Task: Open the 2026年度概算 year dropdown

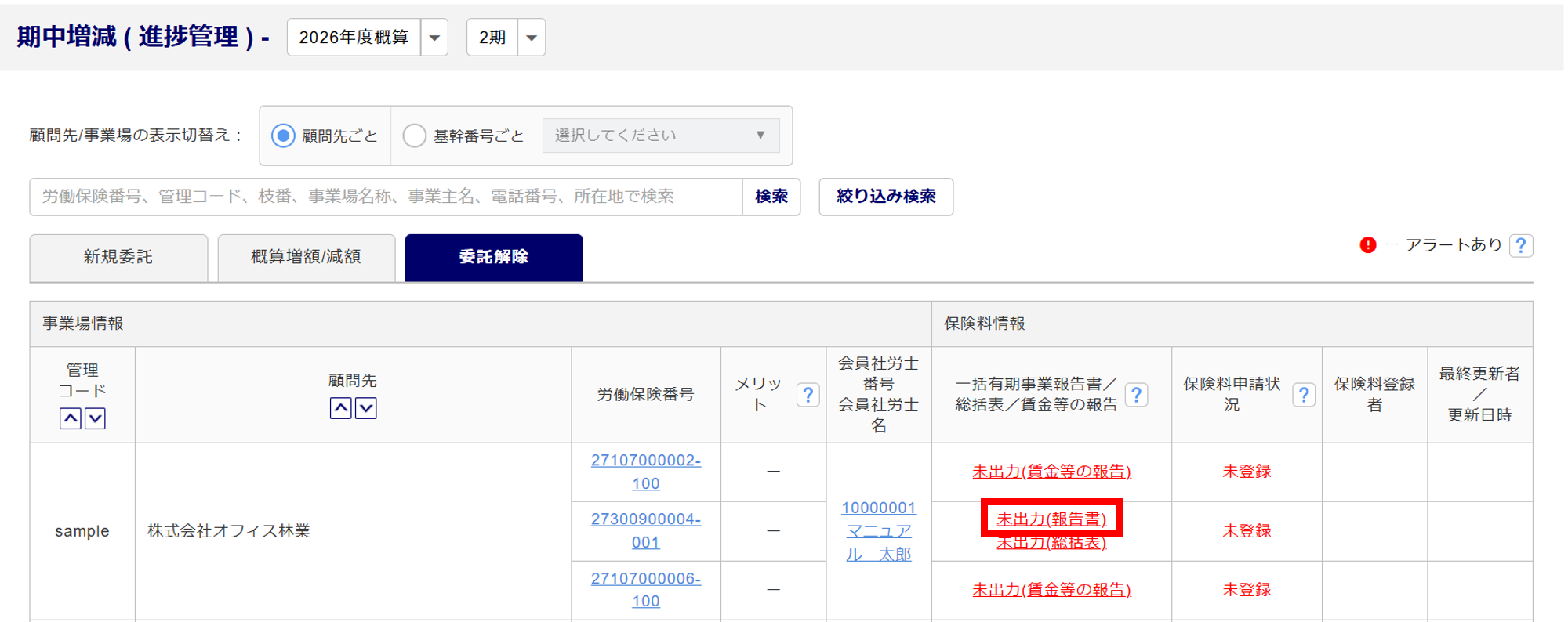Action: click(x=367, y=38)
